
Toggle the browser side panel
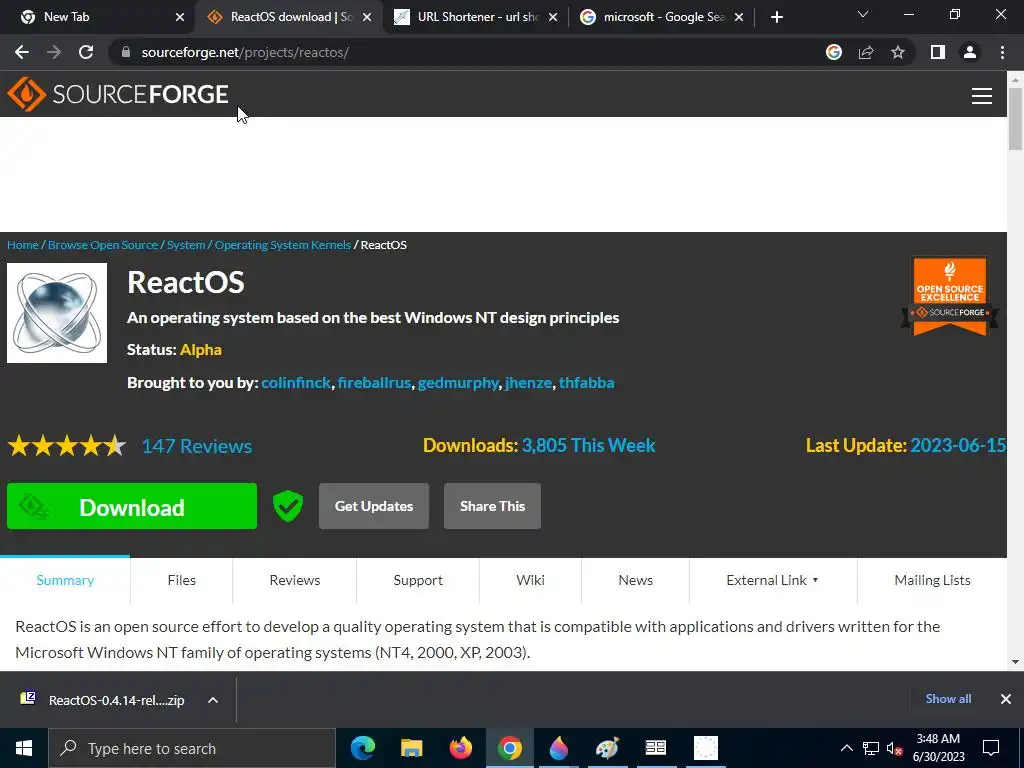[938, 52]
